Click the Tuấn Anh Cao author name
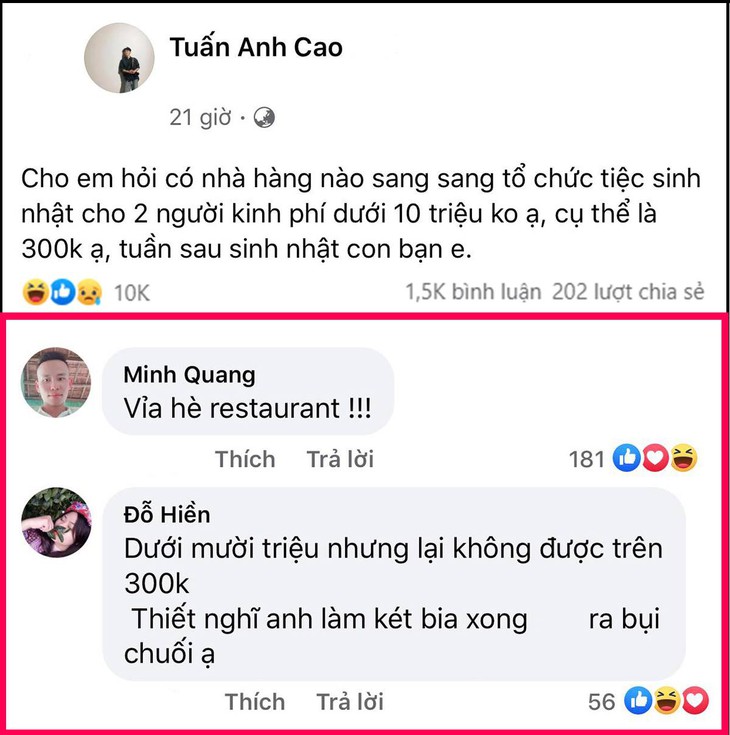The height and width of the screenshot is (735, 730). click(256, 47)
